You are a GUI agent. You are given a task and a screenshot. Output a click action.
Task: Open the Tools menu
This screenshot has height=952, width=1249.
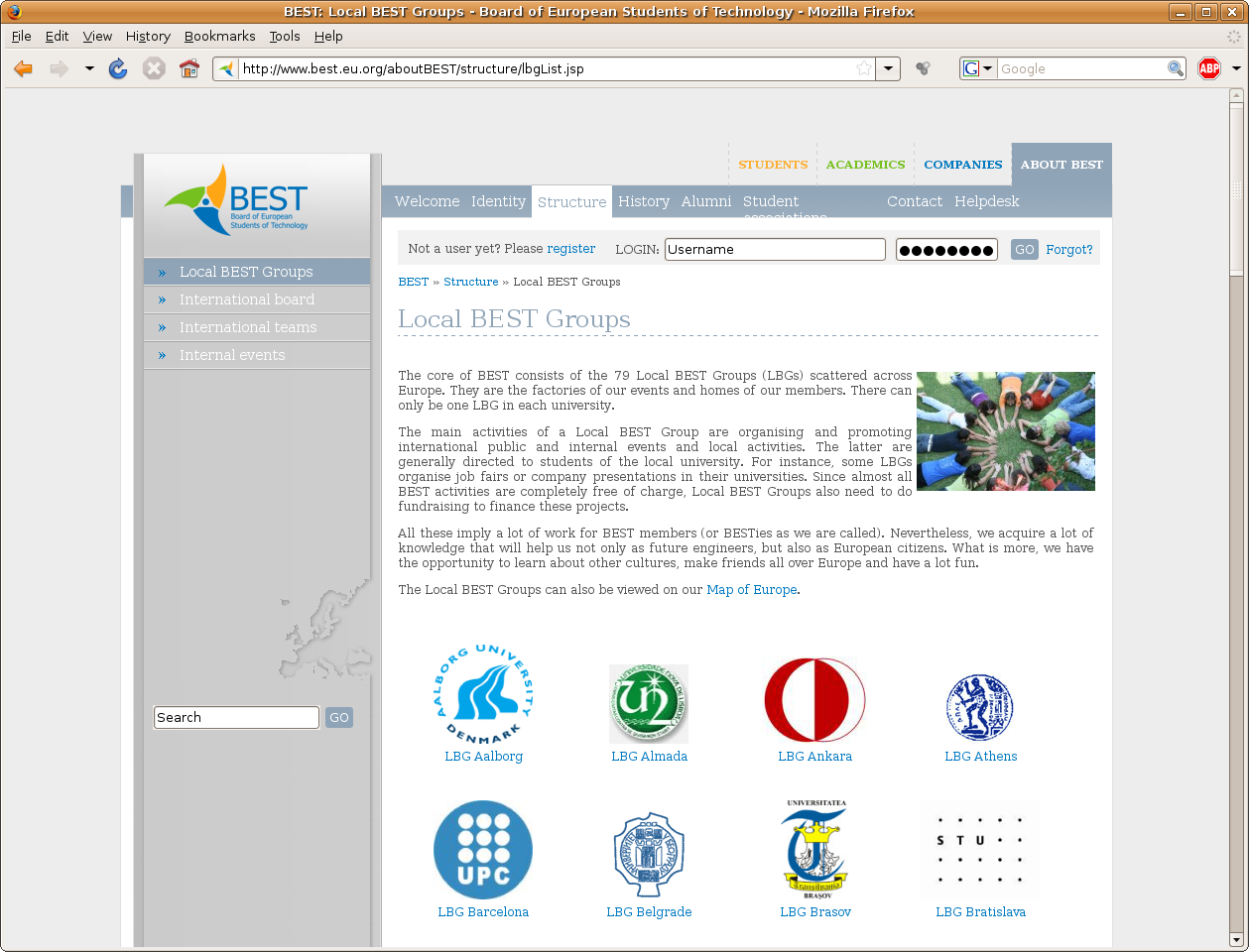285,36
